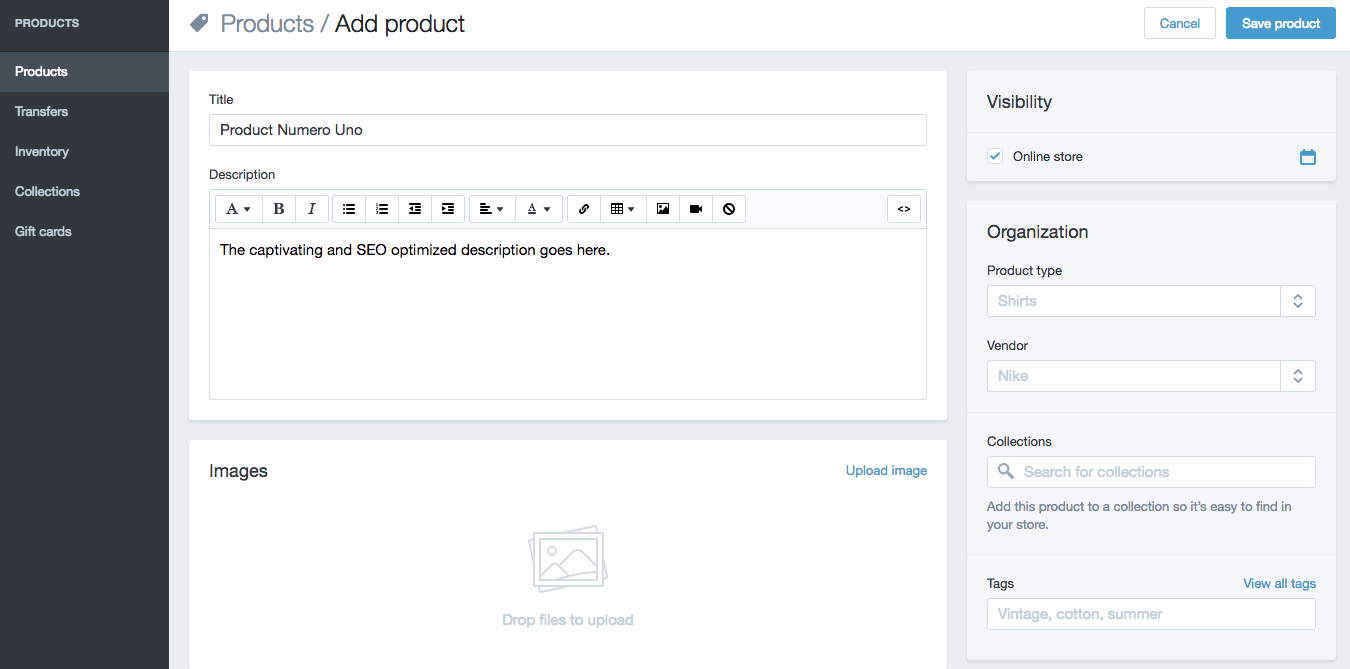The height and width of the screenshot is (669, 1350).
Task: Click the Tags input field
Action: point(1151,614)
